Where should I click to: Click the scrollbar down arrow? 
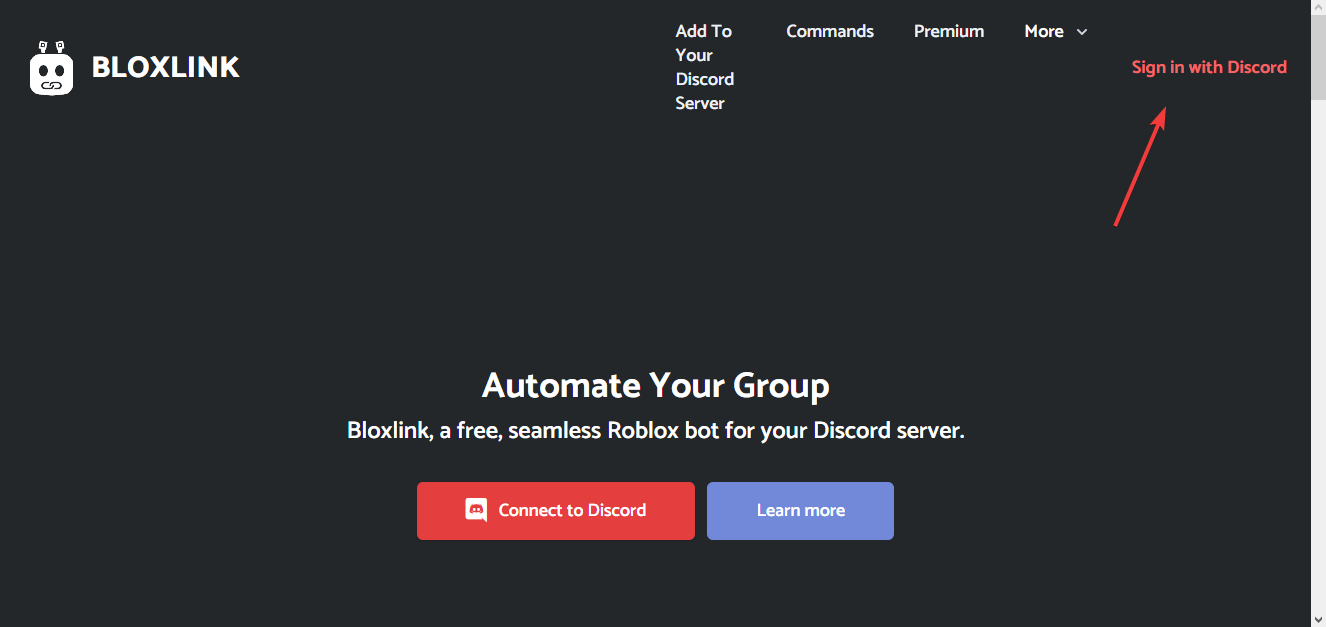click(1318, 619)
